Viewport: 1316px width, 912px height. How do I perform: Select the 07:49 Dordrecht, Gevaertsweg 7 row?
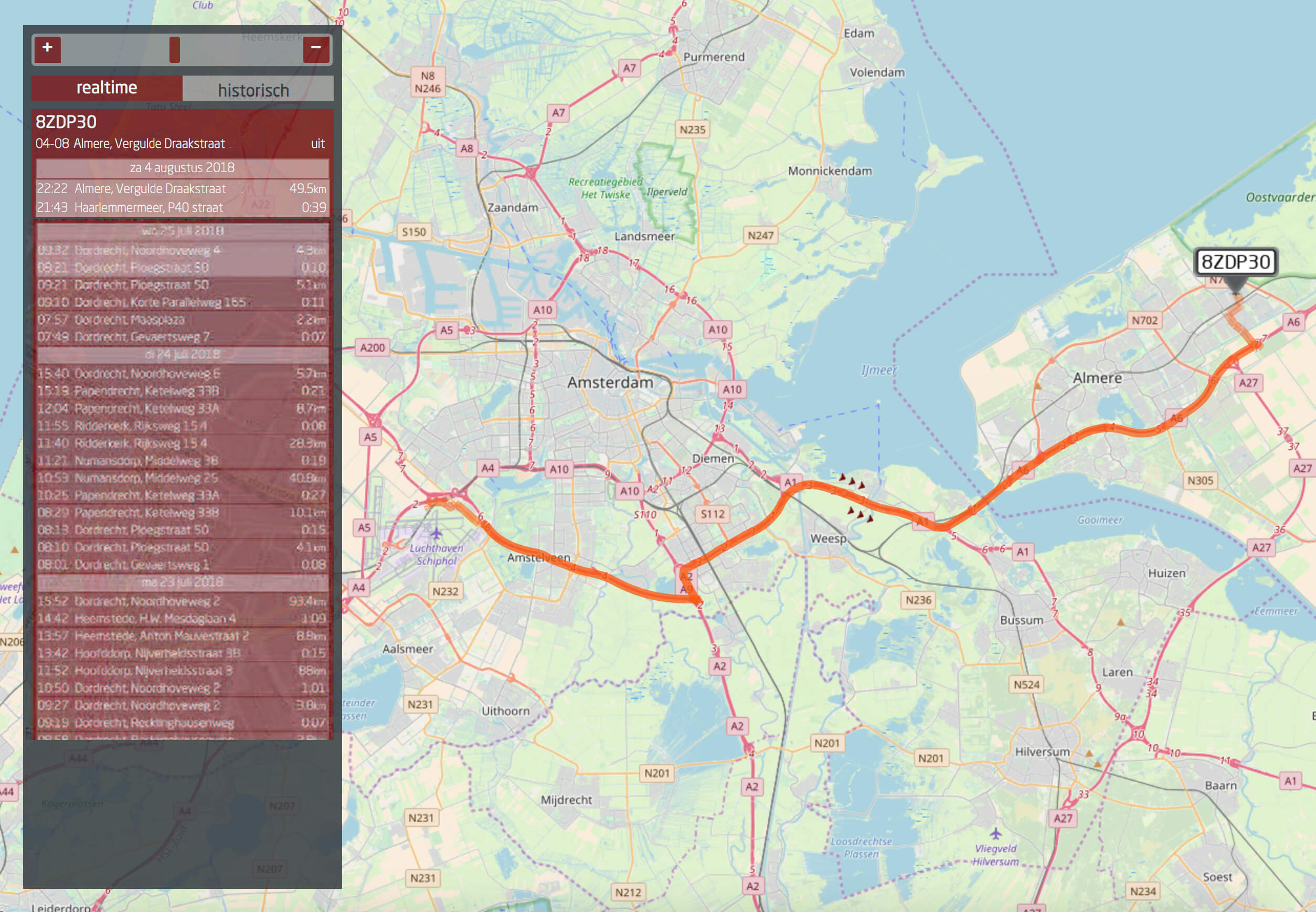(182, 336)
